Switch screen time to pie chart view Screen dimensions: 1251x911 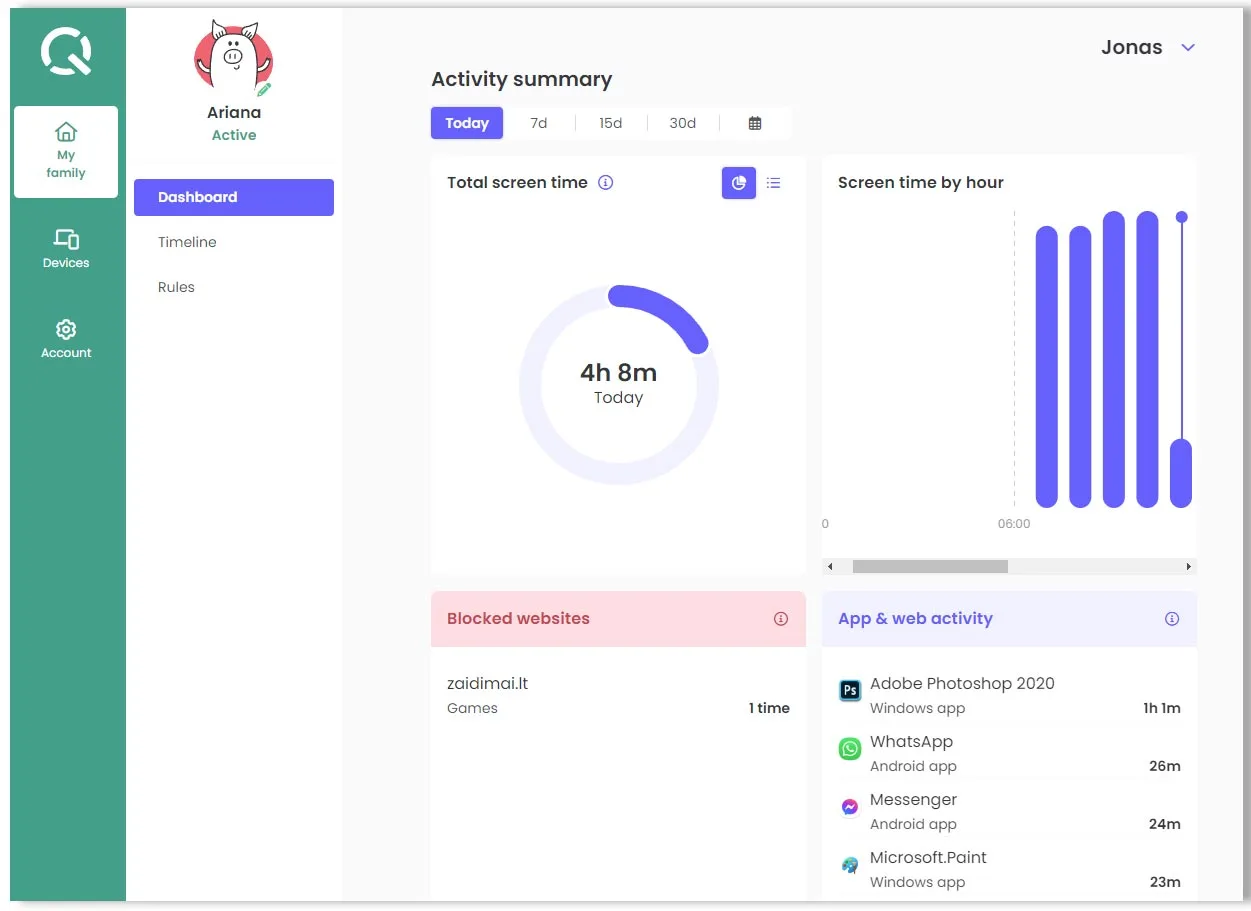tap(739, 183)
